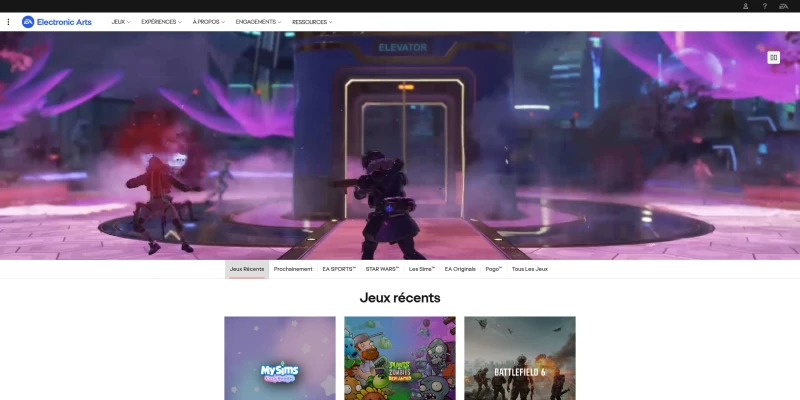
Task: Open the account profile icon
Action: coord(745,6)
